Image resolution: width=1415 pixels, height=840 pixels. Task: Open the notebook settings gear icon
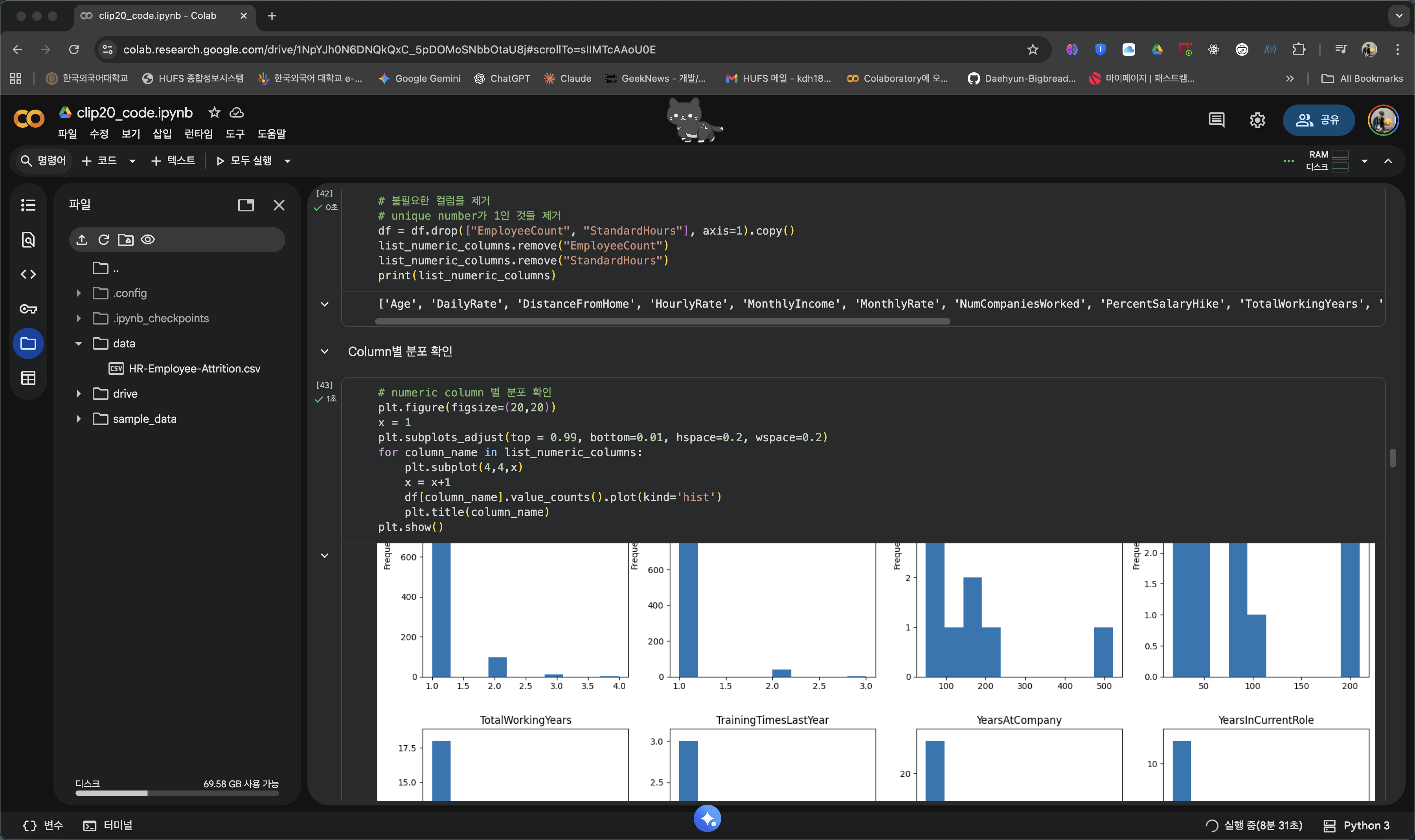pos(1257,120)
